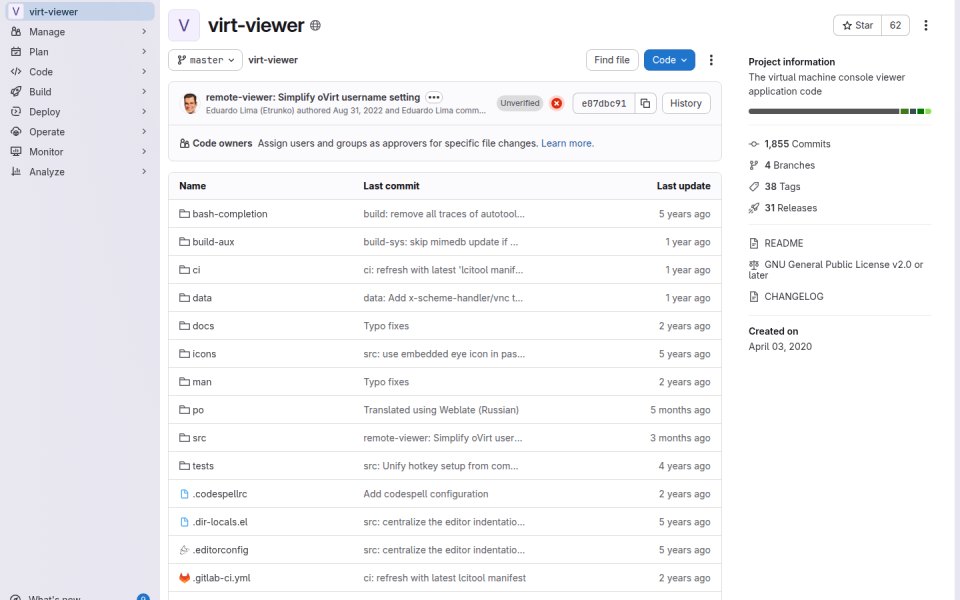Viewport: 960px width, 600px height.
Task: Open the master branch dropdown
Action: tap(206, 60)
